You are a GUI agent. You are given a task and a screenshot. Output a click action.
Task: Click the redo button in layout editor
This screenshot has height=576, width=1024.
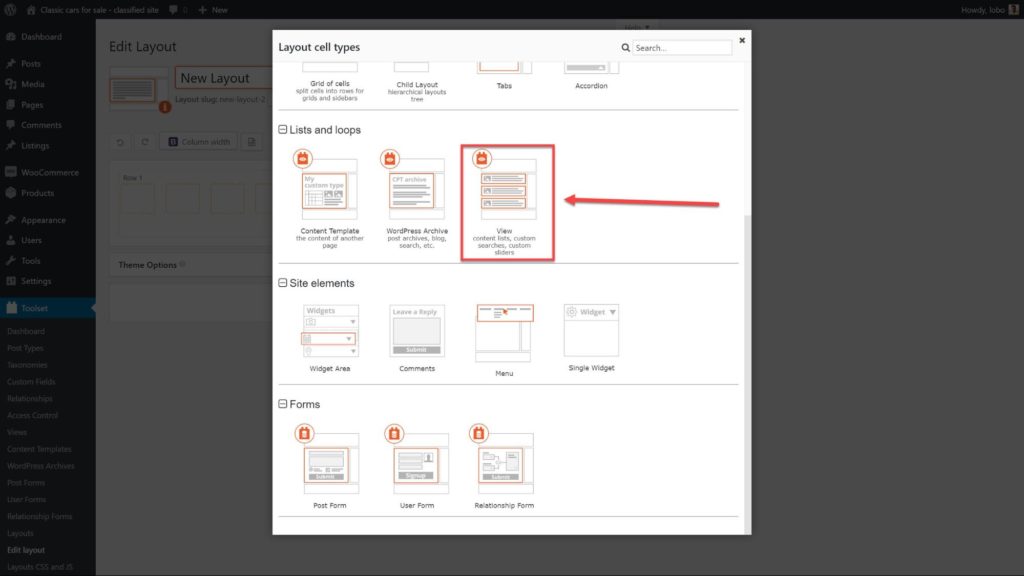[x=144, y=142]
